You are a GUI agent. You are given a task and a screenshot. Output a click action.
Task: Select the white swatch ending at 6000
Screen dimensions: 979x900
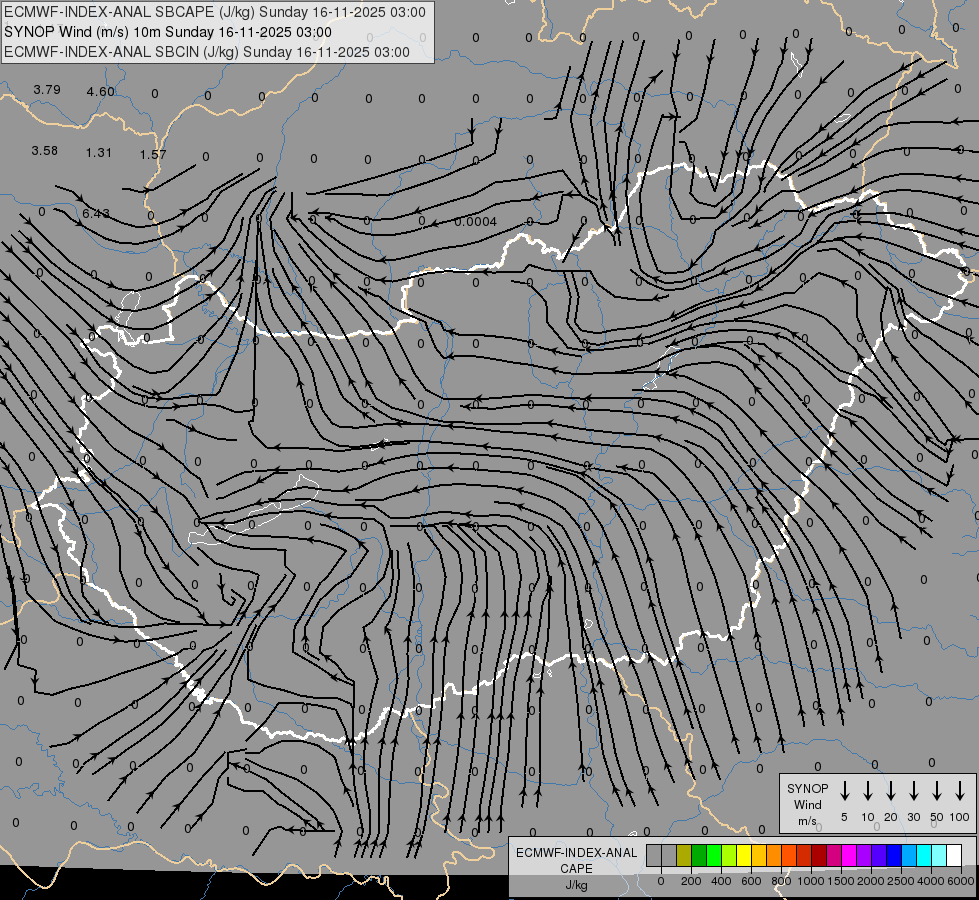pyautogui.click(x=955, y=856)
